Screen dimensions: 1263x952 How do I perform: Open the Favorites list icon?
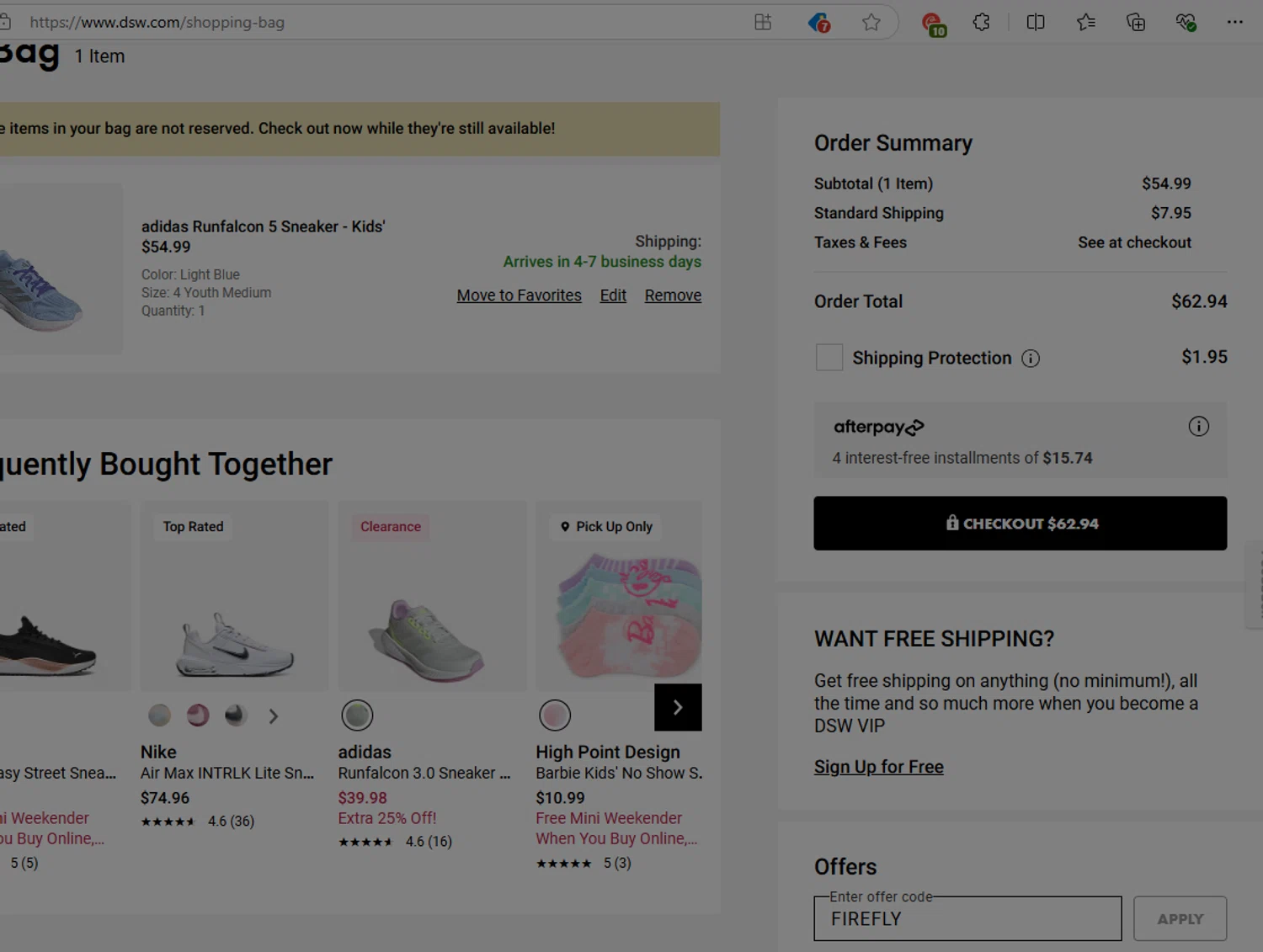(1086, 23)
